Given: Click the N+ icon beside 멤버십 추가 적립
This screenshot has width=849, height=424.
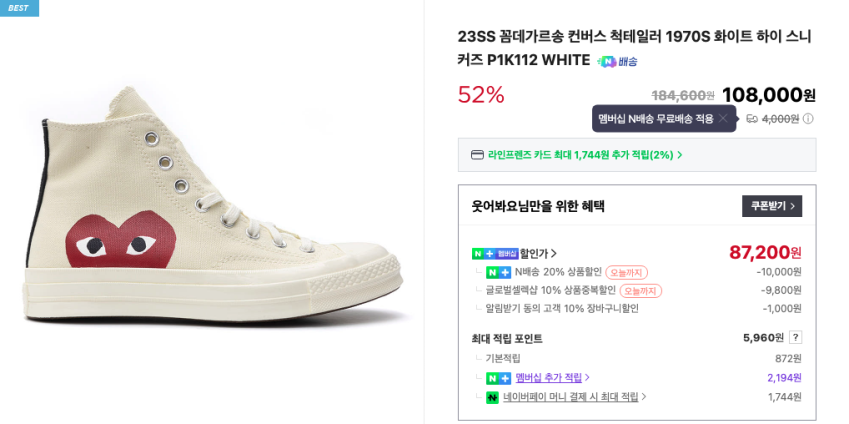Looking at the screenshot, I should [x=498, y=378].
